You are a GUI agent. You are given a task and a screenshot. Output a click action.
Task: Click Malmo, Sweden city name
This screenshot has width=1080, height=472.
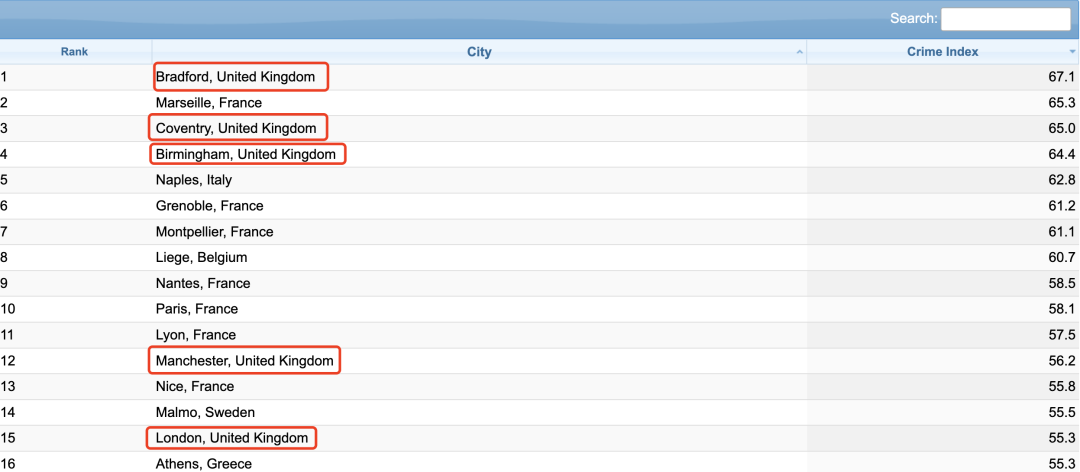tap(205, 413)
